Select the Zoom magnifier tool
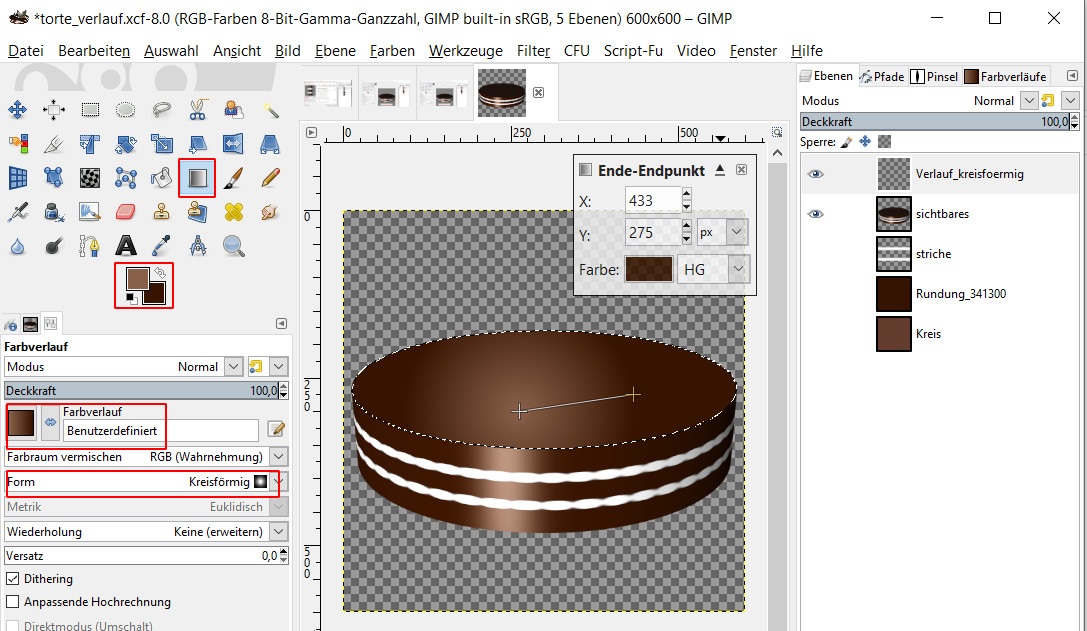Screen dimensions: 1087x631 [233, 245]
